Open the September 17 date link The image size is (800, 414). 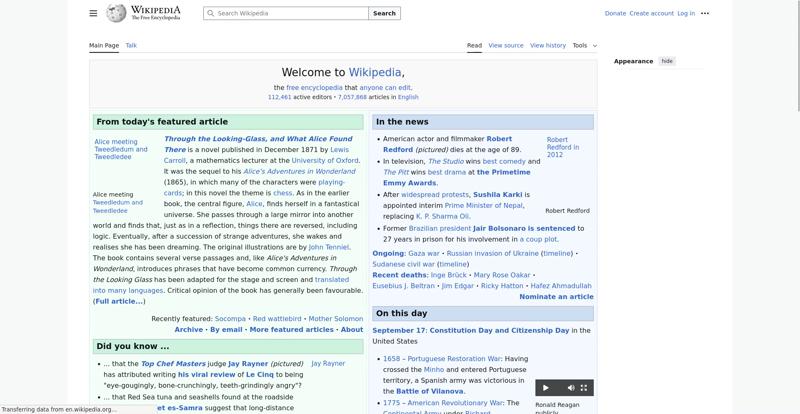399,330
